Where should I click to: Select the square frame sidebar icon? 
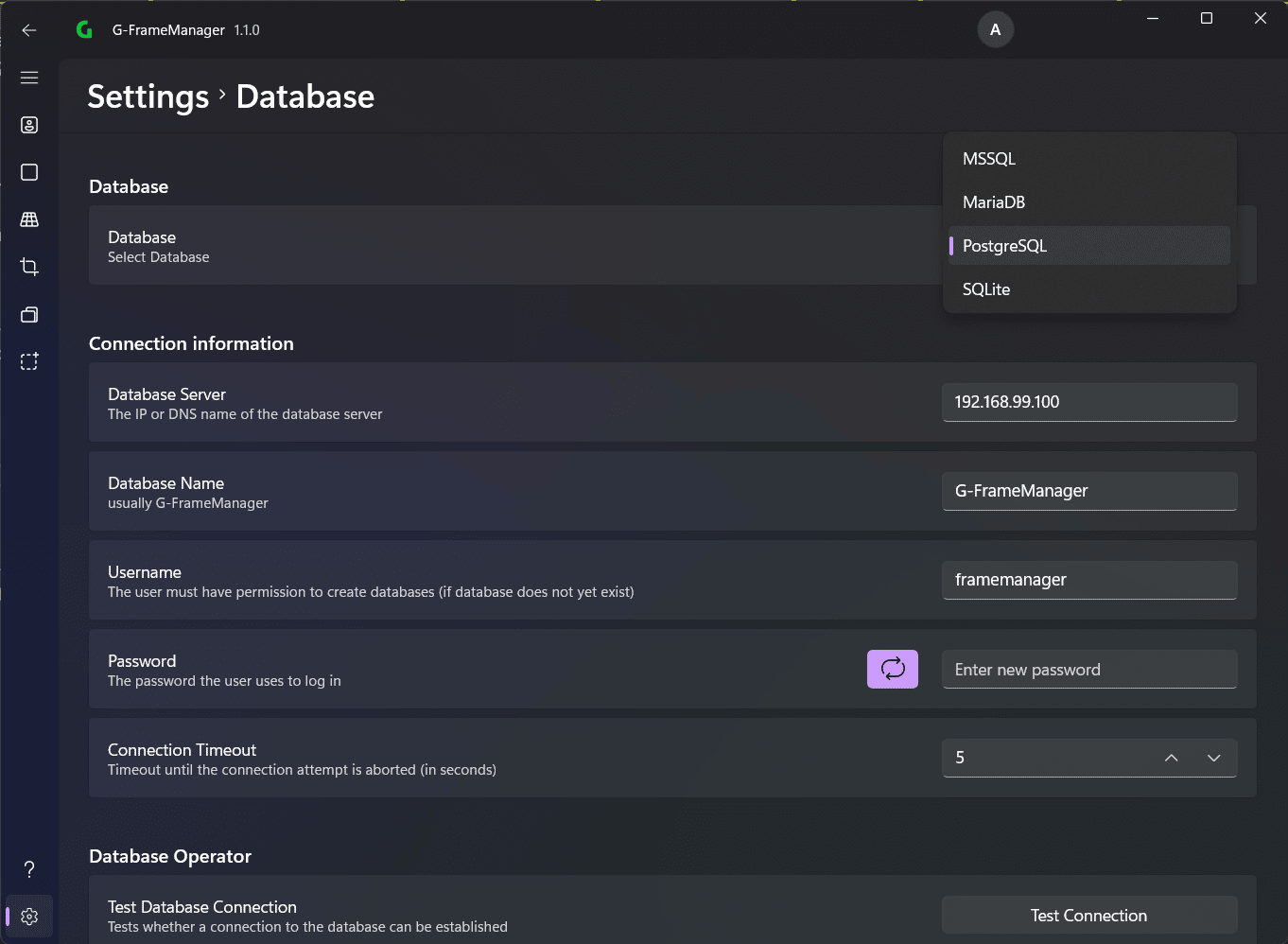(x=29, y=172)
